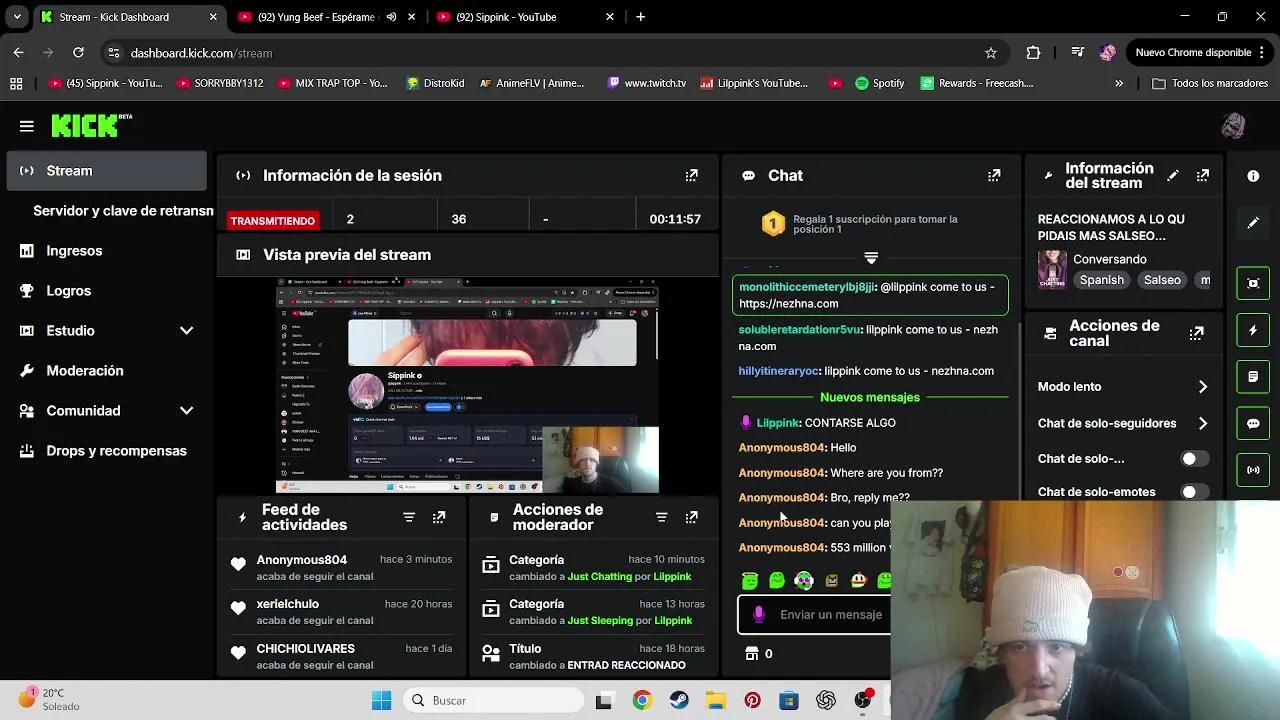Pop out the Acciones de moderador panel
The width and height of the screenshot is (1280, 720).
pos(691,517)
